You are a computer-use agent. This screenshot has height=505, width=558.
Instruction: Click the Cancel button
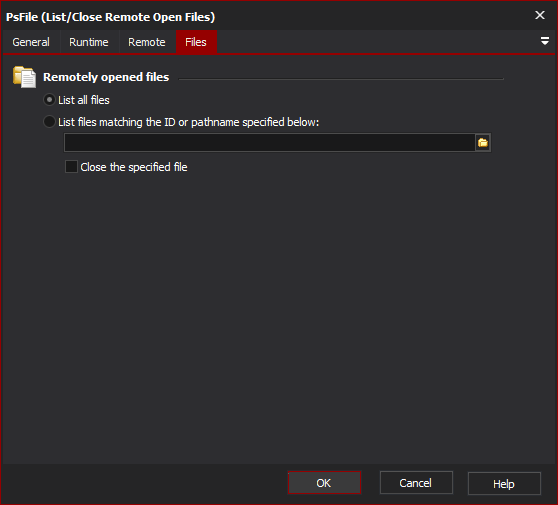tap(416, 483)
